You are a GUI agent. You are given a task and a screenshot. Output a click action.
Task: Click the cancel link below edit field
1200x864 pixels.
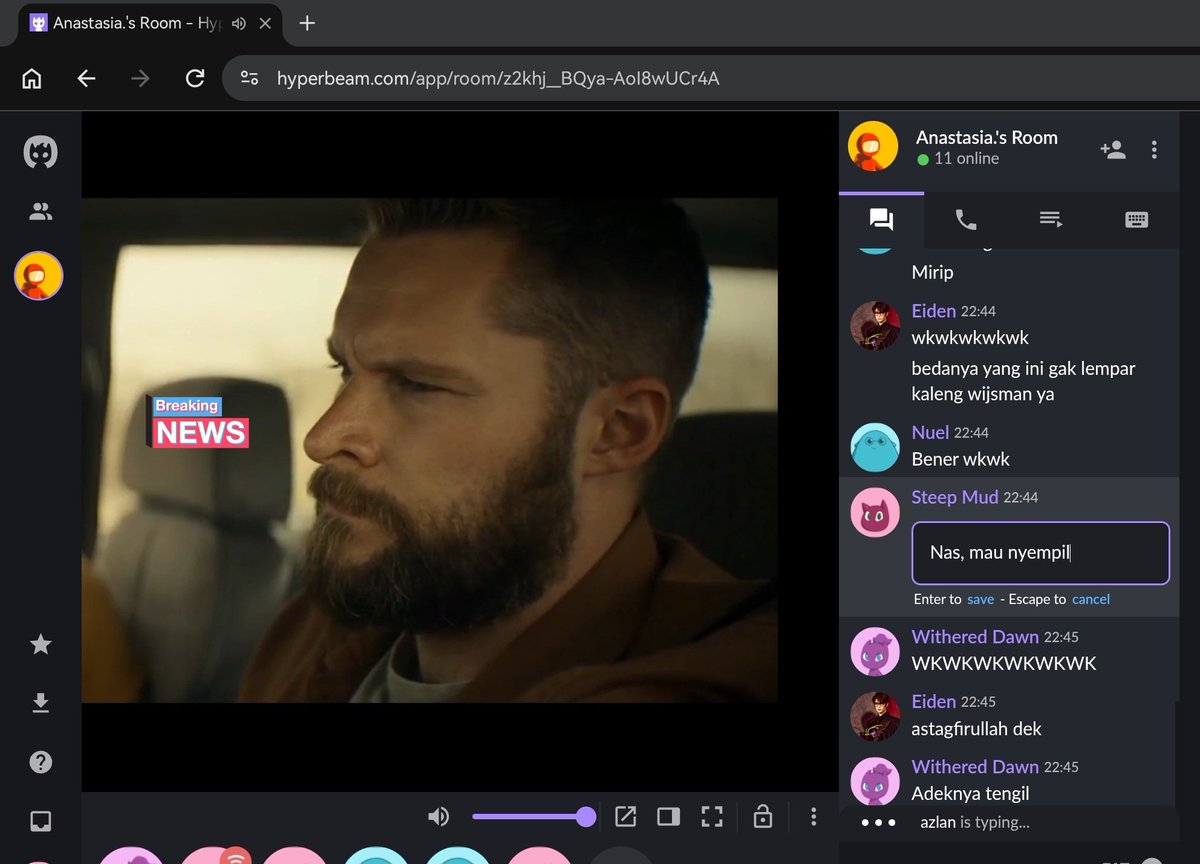click(1091, 599)
